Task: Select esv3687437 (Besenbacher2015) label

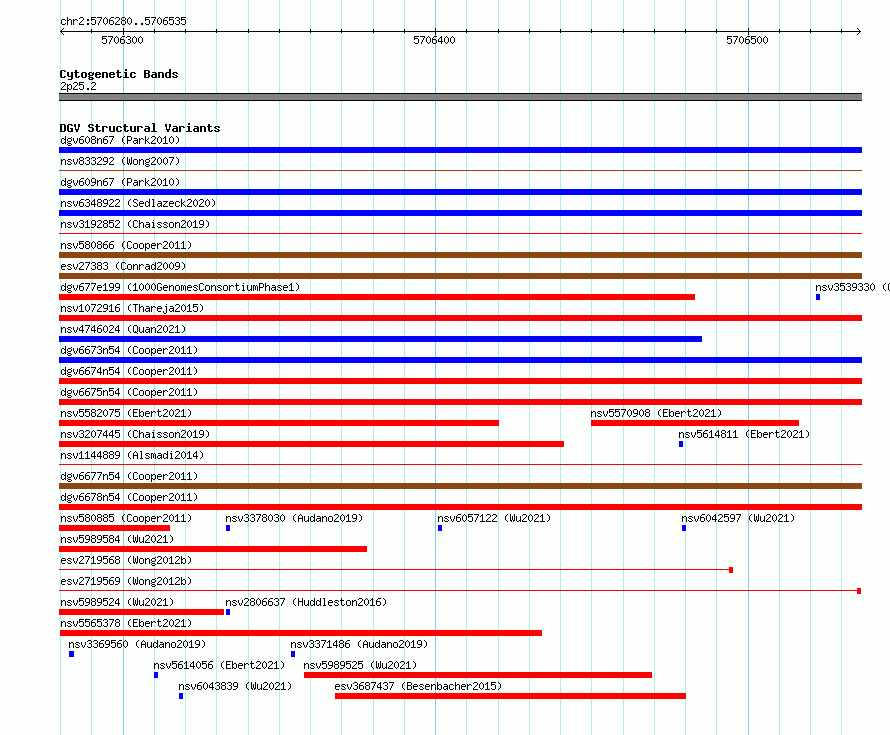Action: click(x=418, y=686)
